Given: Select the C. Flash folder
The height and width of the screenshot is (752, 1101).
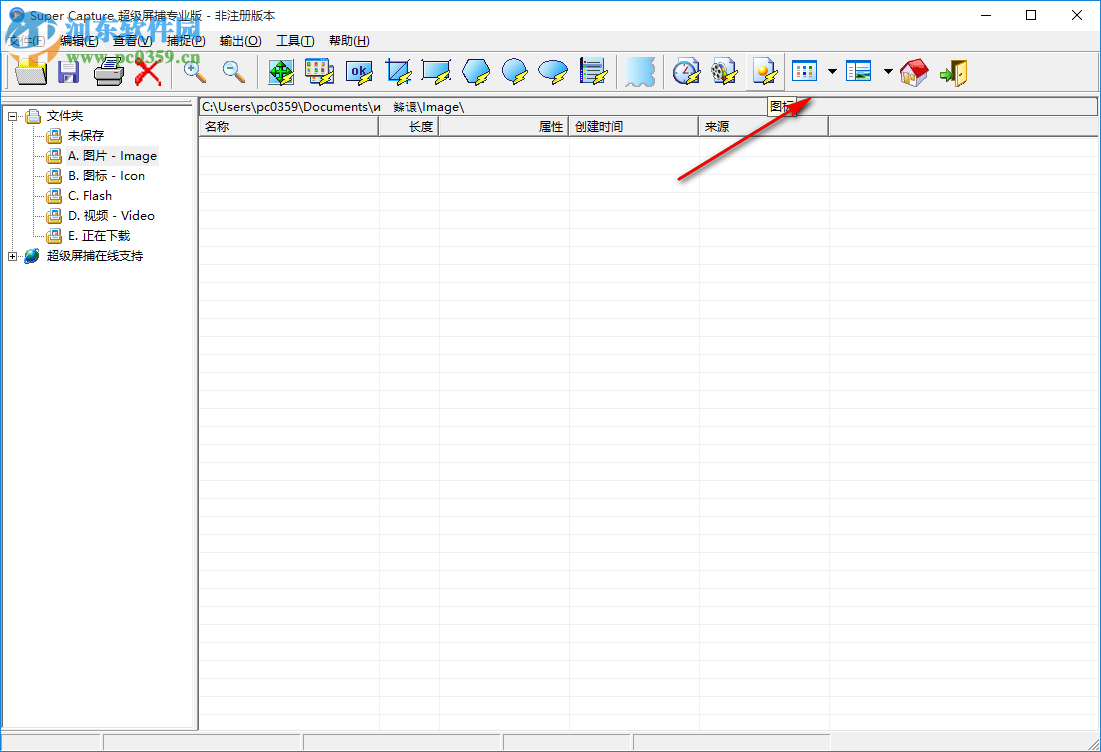Looking at the screenshot, I should (90, 195).
